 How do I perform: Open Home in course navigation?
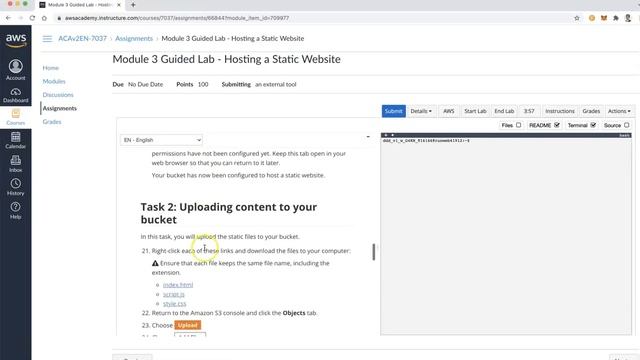(51, 68)
